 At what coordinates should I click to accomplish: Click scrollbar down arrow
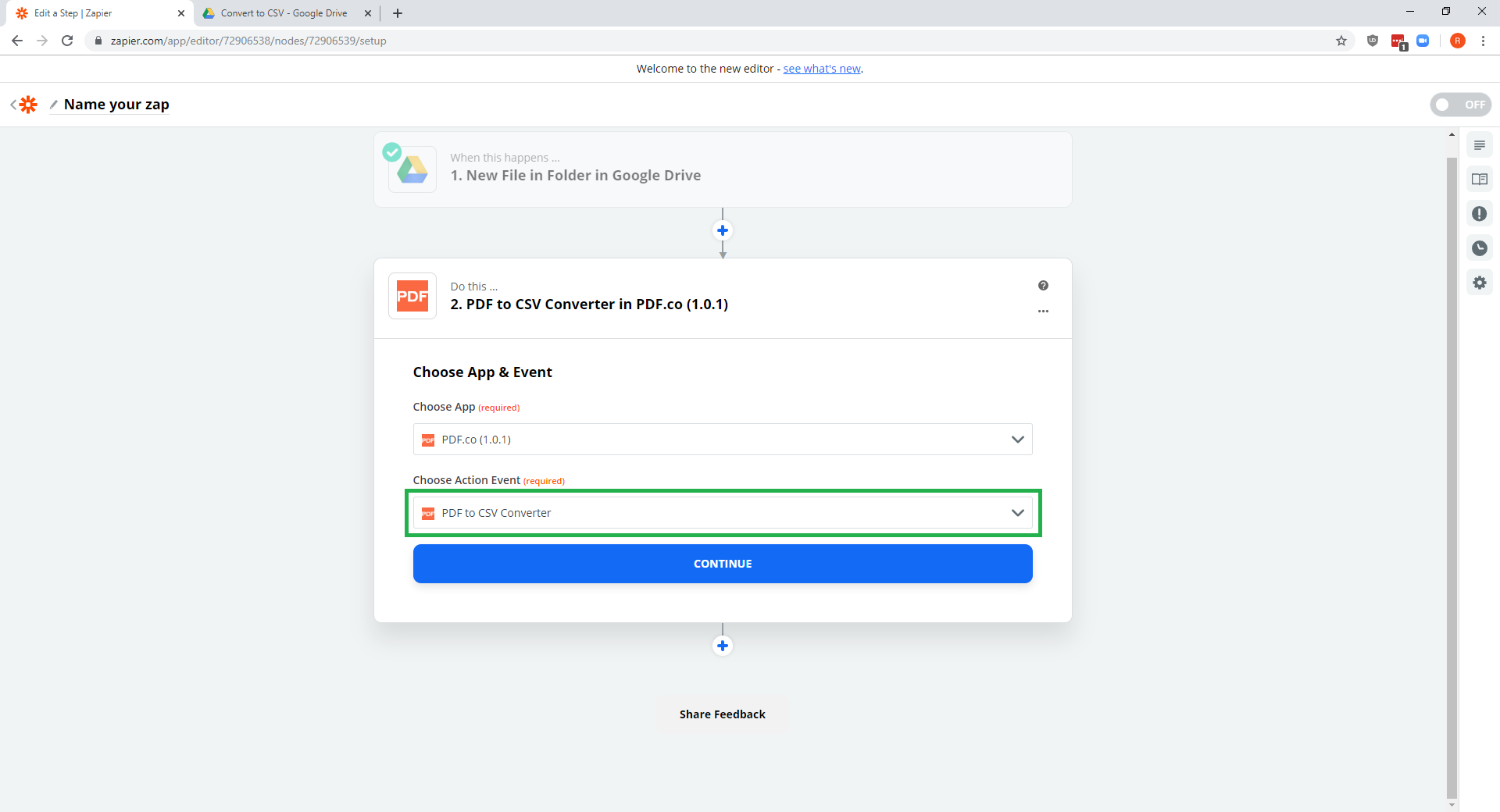[1452, 805]
